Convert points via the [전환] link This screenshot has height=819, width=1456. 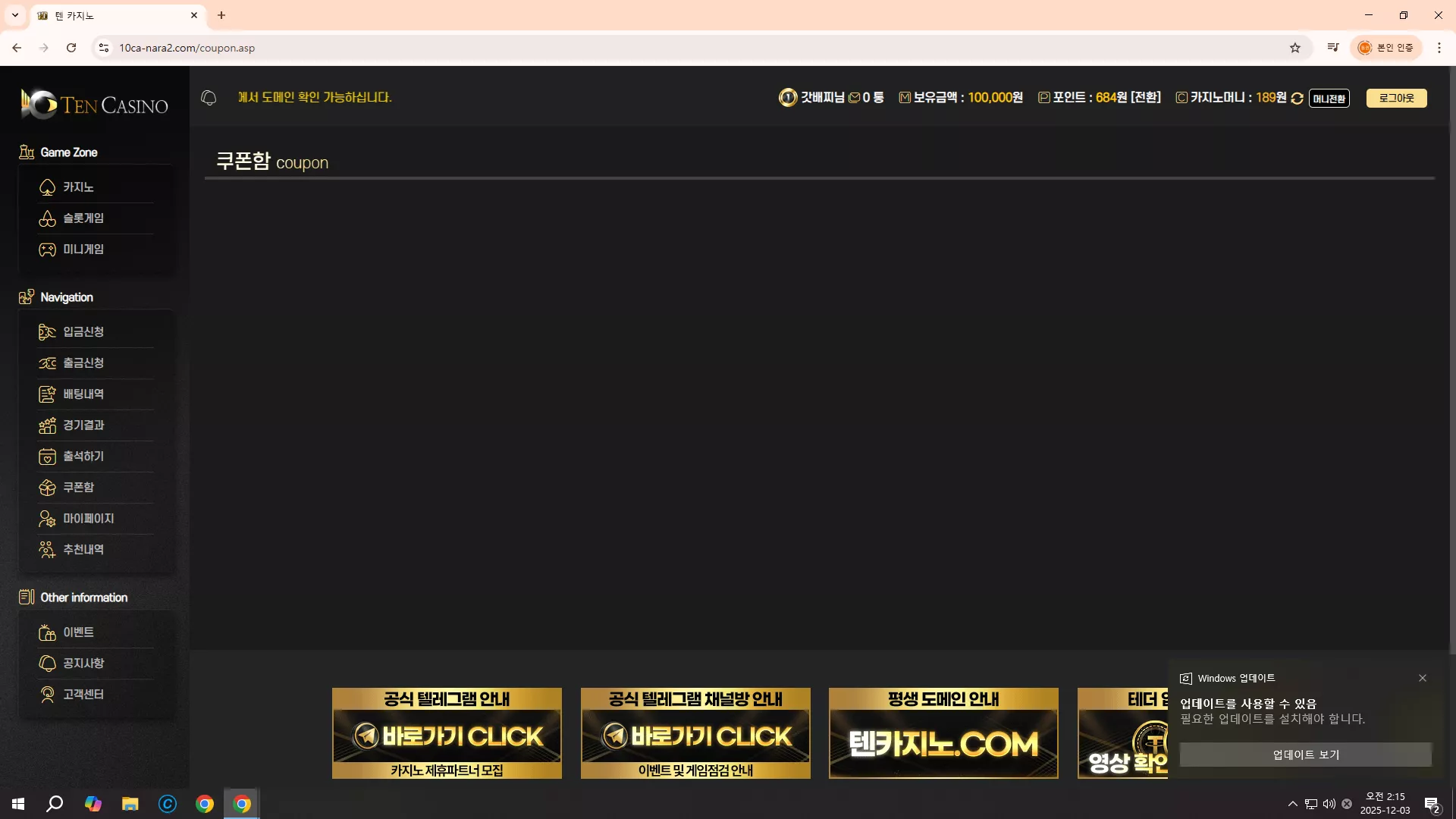[x=1145, y=98]
